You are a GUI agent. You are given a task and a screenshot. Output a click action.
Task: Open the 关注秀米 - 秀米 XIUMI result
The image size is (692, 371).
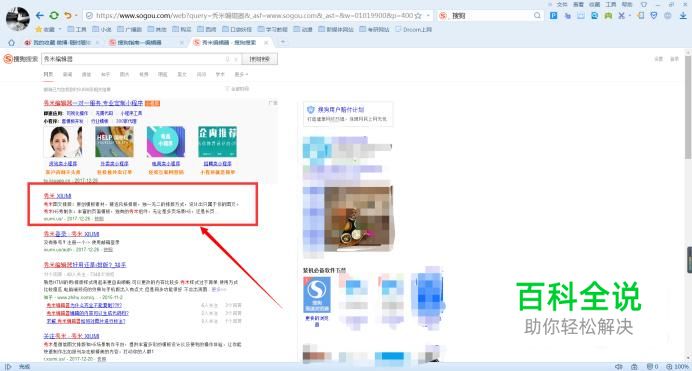[x=71, y=336]
